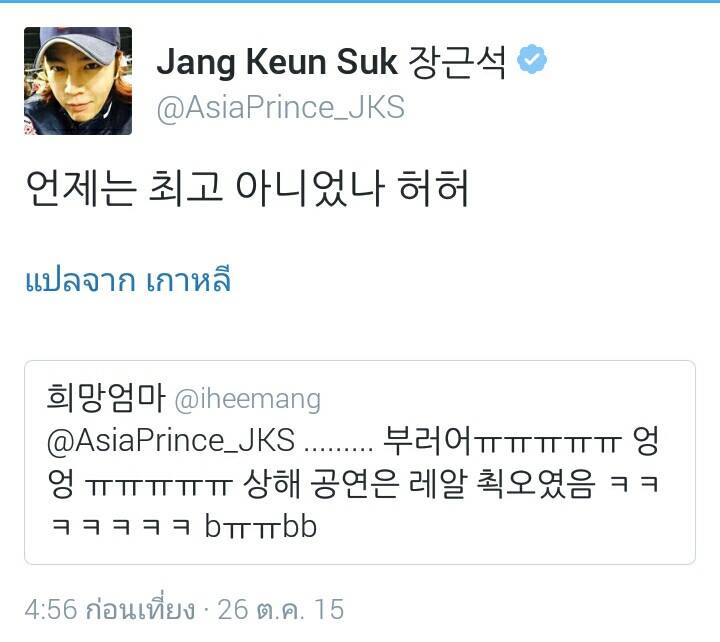720x642 pixels.
Task: Click the word เกาหลี in translate link
Action: (x=188, y=280)
